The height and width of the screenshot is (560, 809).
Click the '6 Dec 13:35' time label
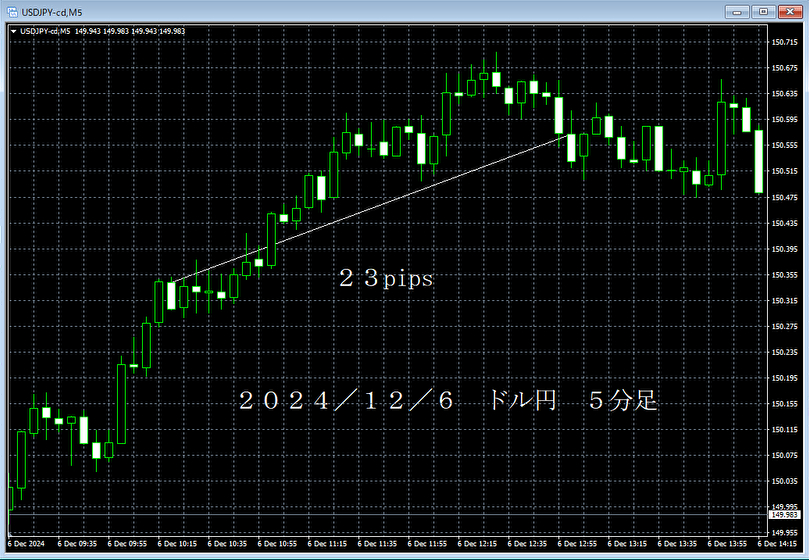point(677,543)
